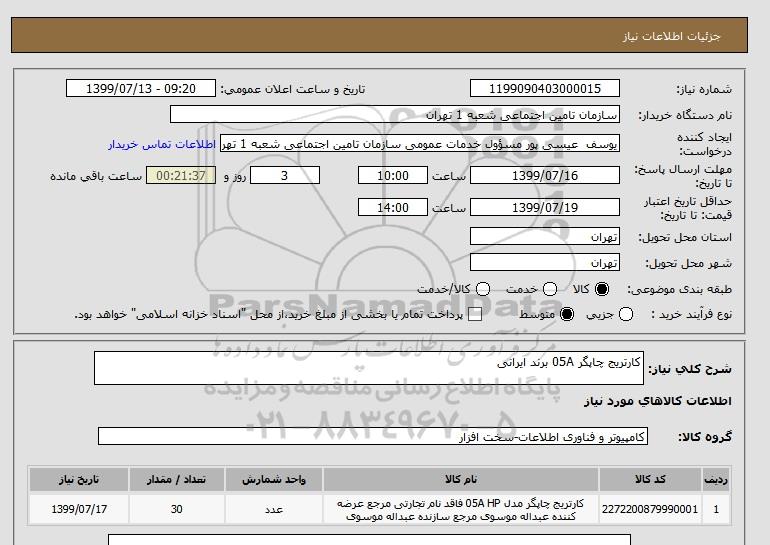Click the quantity cell 30
Screen dimensions: 770x545
[x=176, y=510]
